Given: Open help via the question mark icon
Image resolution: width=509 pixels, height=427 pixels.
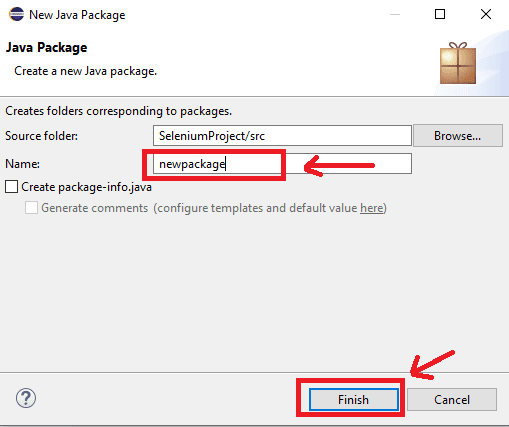Looking at the screenshot, I should (26, 398).
